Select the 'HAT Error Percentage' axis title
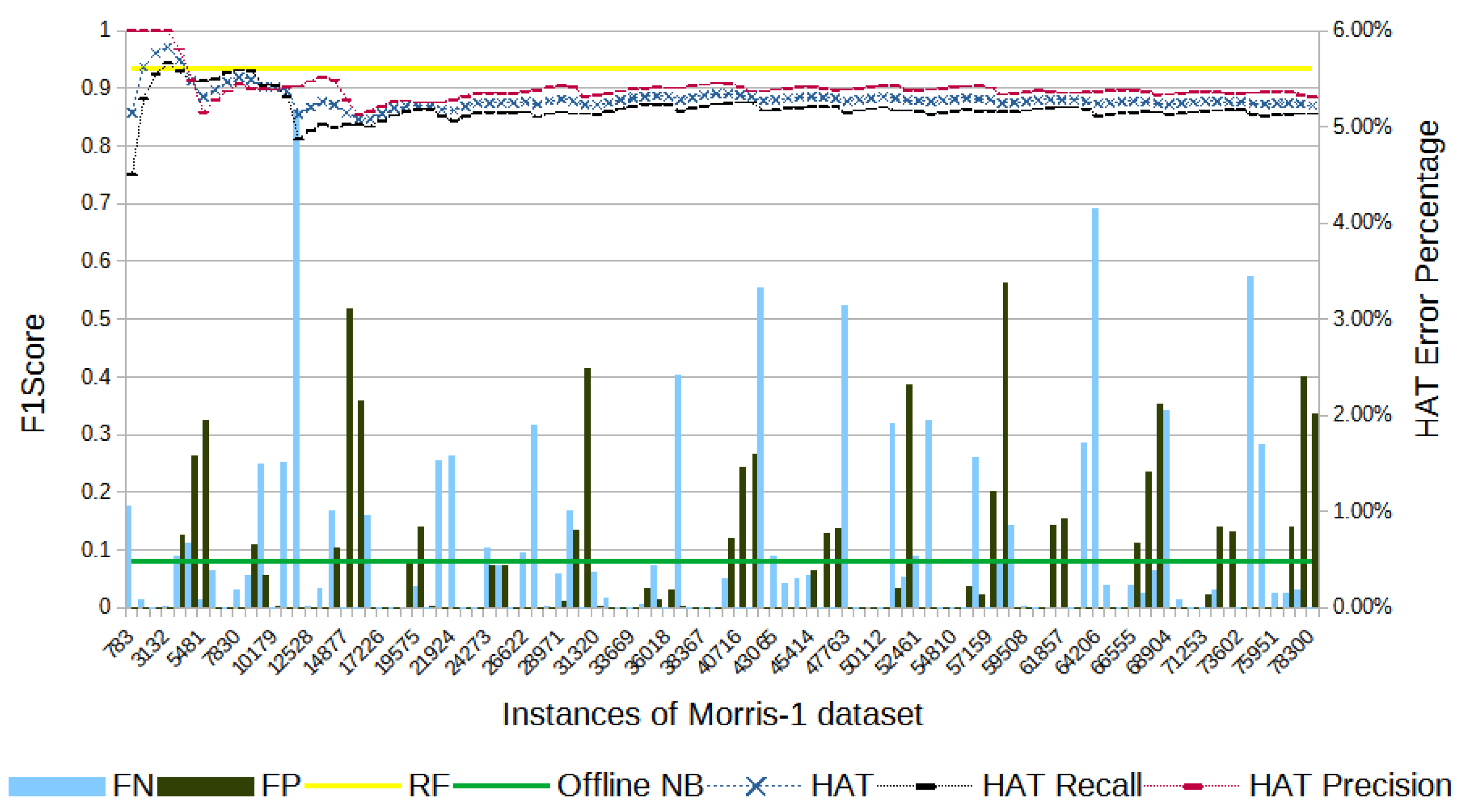 [x=1428, y=279]
